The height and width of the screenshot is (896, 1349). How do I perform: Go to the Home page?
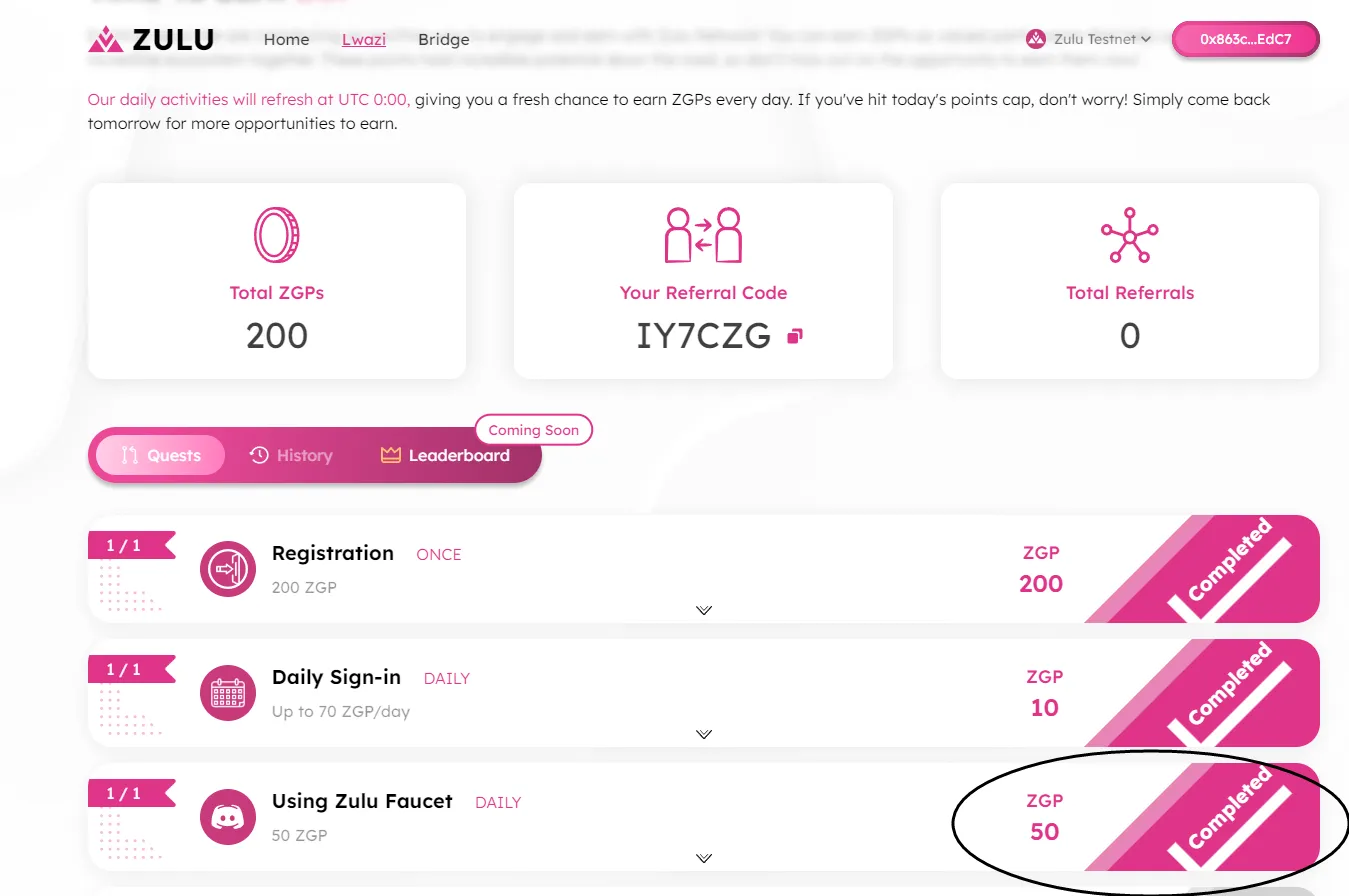coord(286,40)
